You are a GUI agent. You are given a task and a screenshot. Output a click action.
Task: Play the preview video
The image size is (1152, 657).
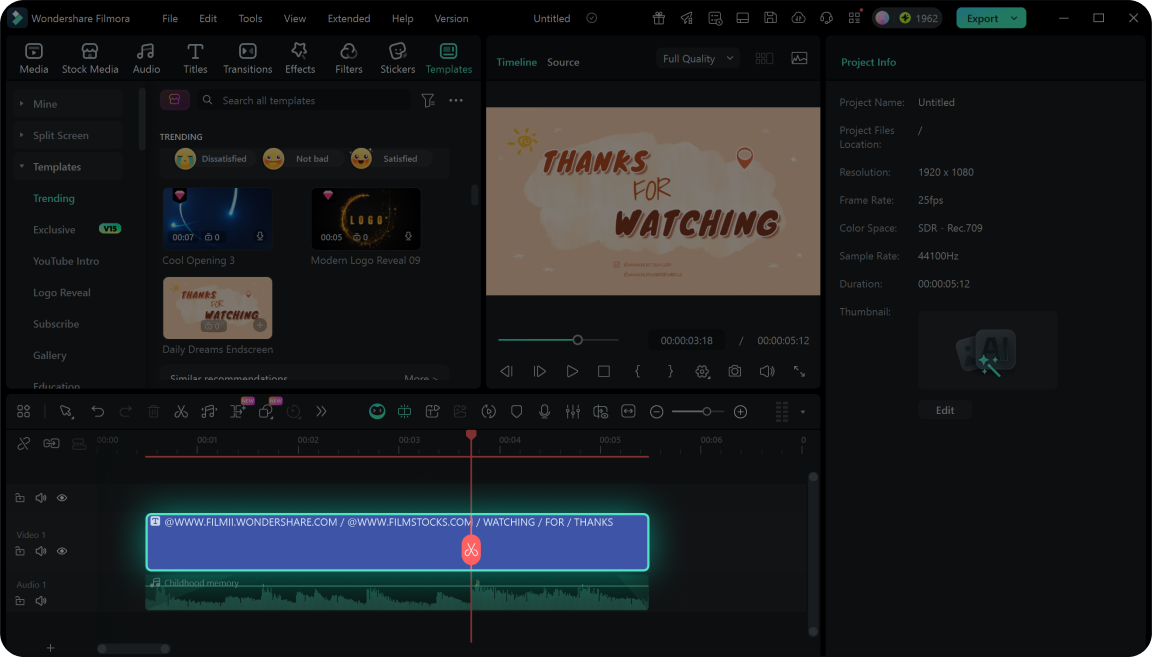[572, 372]
